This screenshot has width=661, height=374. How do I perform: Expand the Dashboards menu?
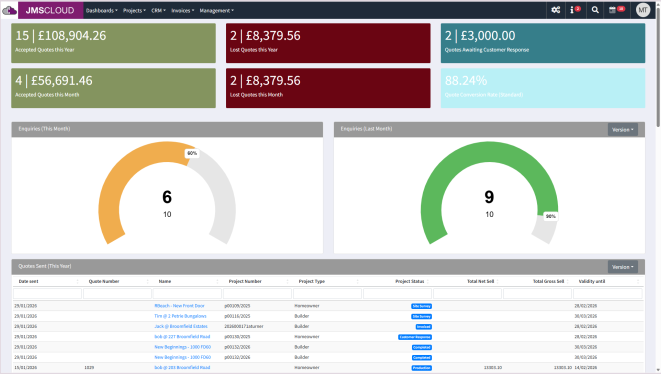coord(102,11)
